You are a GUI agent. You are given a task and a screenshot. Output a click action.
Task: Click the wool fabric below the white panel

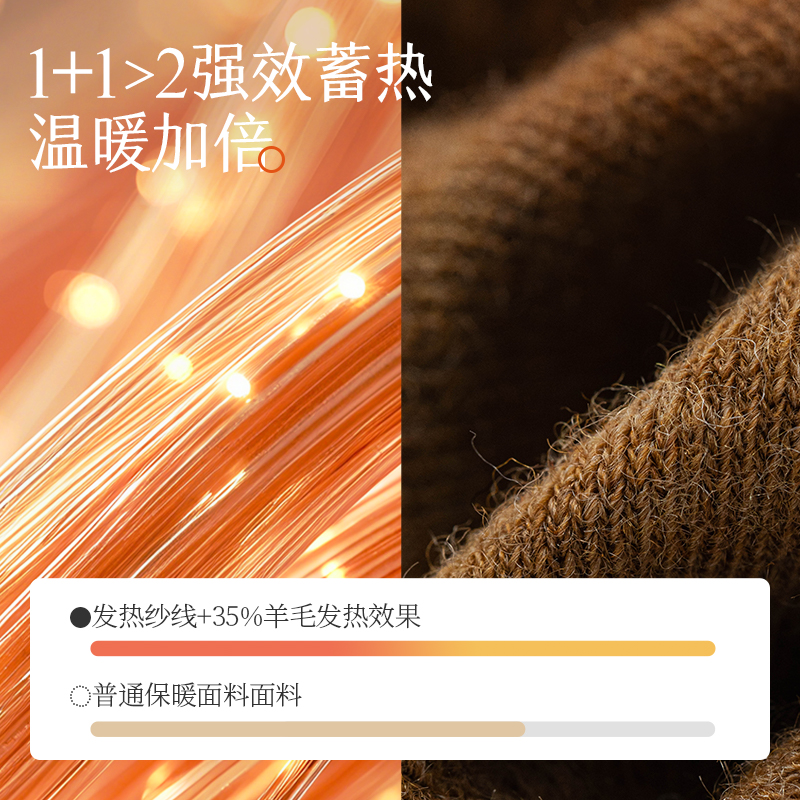tap(601, 780)
